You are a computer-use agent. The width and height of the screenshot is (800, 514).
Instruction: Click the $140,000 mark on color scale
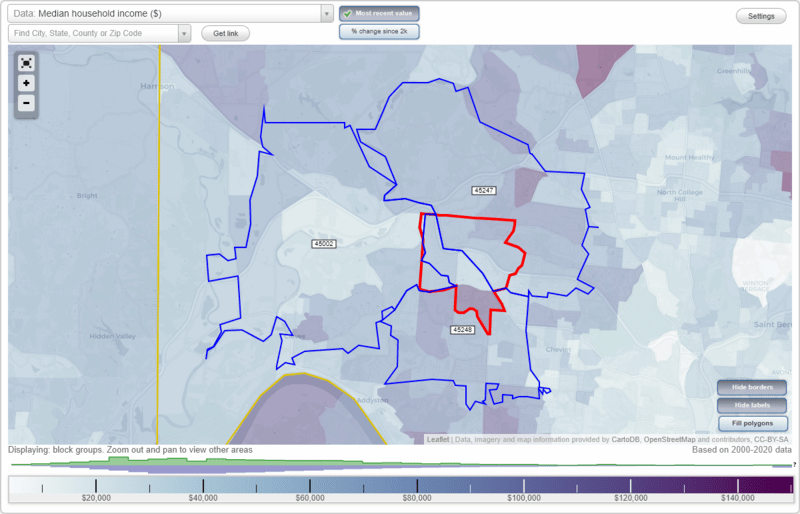(738, 498)
